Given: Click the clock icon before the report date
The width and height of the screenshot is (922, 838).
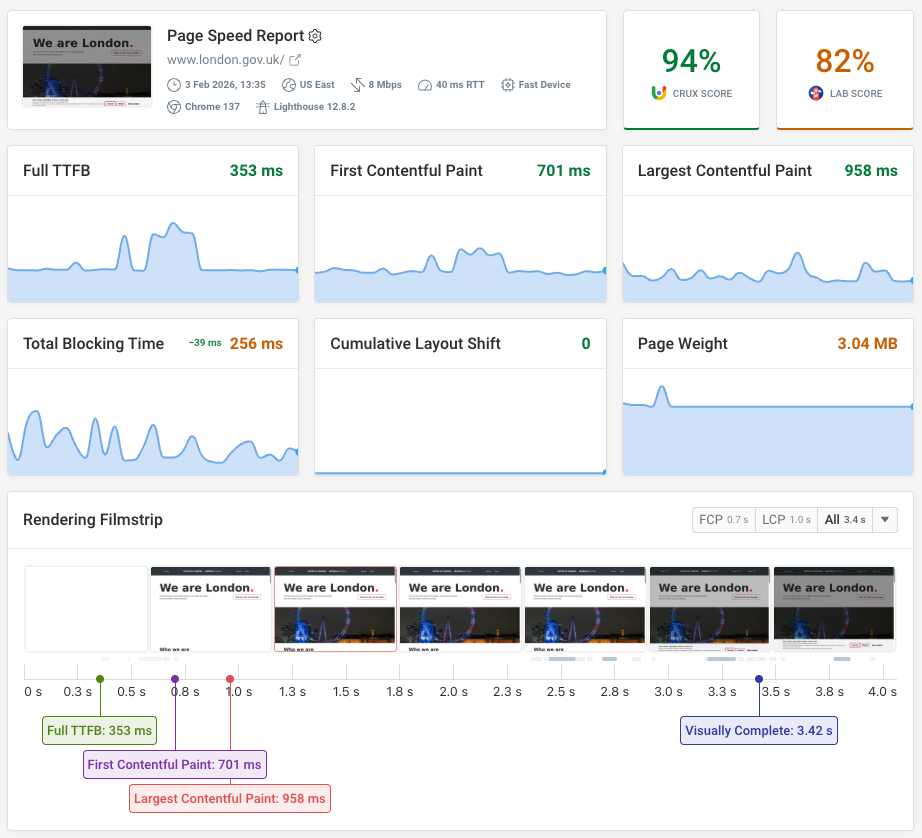Looking at the screenshot, I should click(x=174, y=84).
